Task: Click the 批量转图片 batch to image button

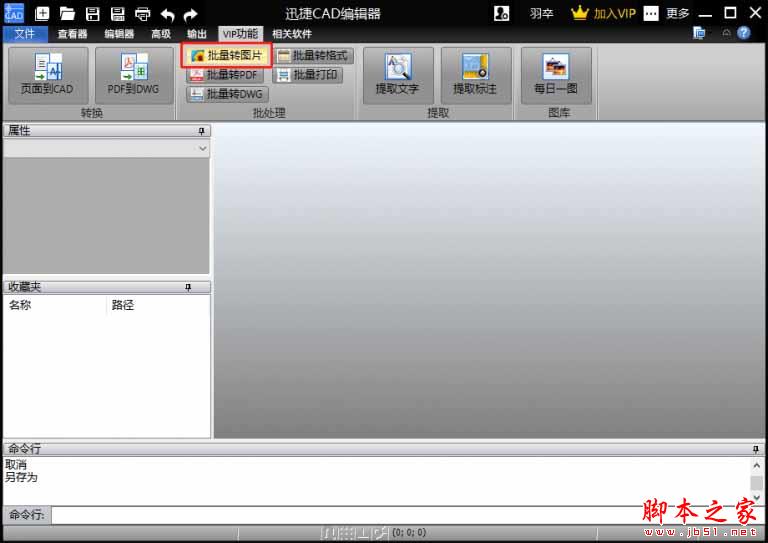Action: point(227,55)
